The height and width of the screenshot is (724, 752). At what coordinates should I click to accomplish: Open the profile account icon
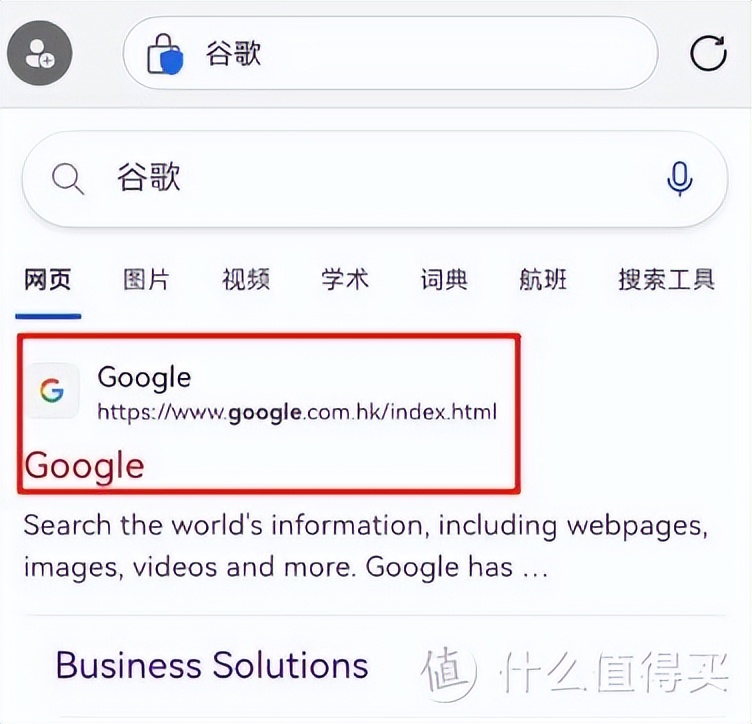point(39,53)
